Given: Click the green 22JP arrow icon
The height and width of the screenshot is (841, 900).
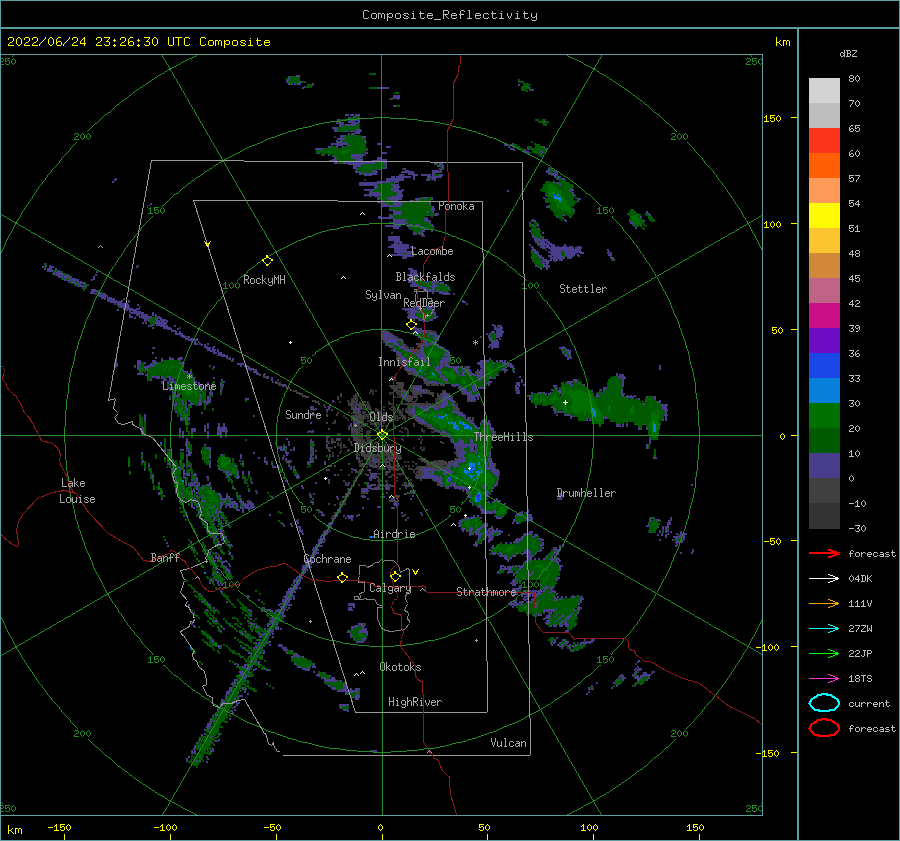Looking at the screenshot, I should 824,653.
